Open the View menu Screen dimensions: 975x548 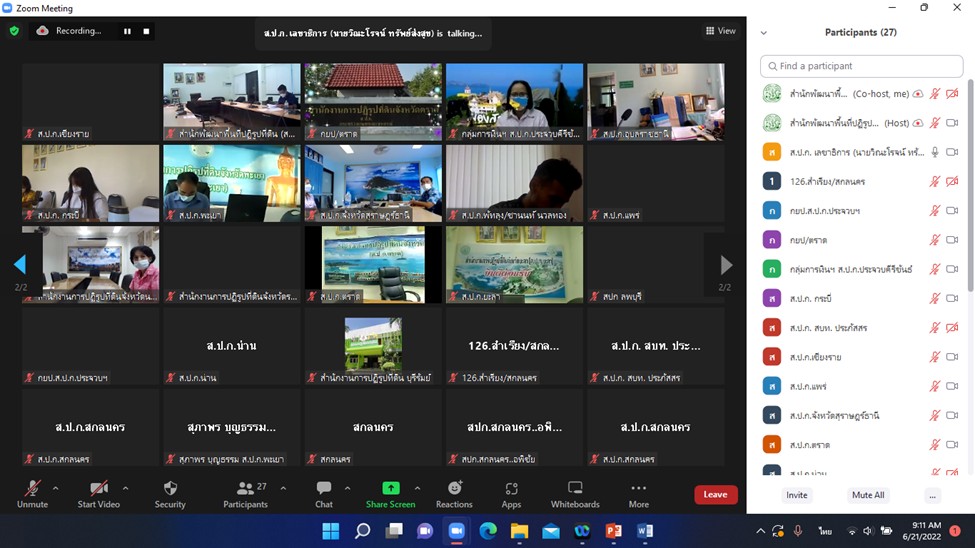[721, 31]
